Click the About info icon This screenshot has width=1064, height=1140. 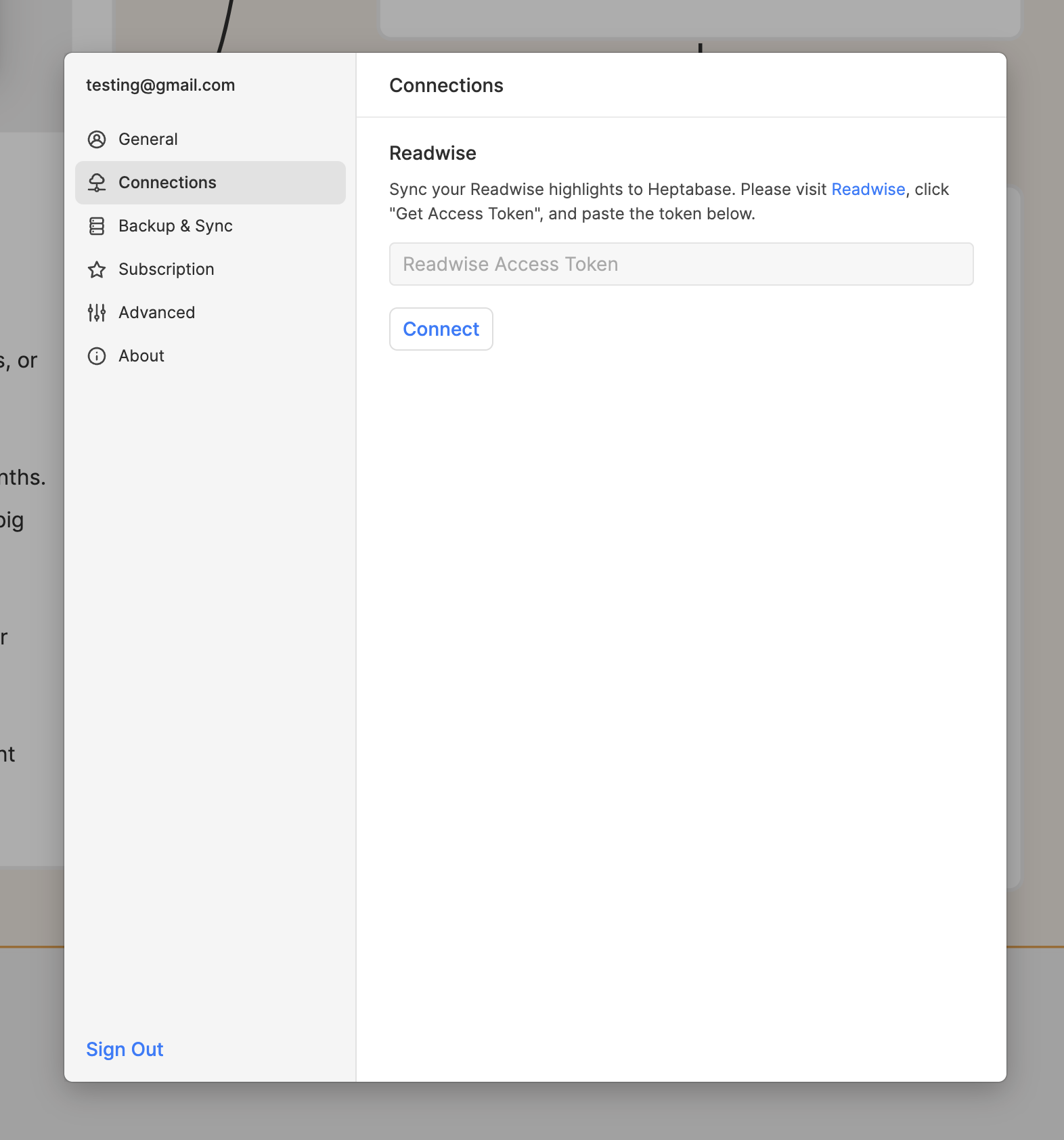[97, 356]
